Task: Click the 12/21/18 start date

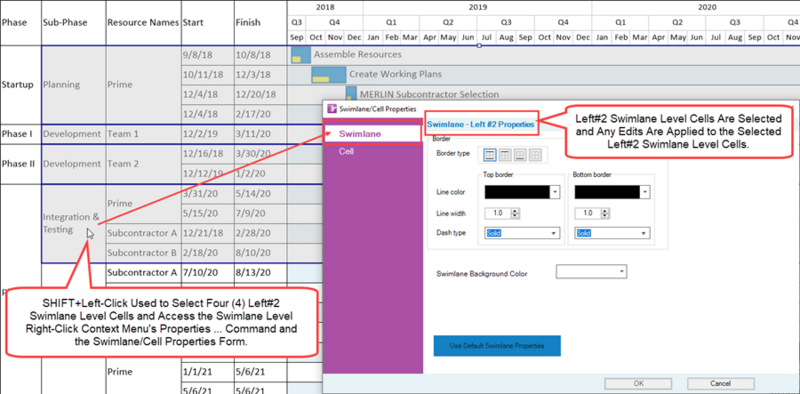Action: pyautogui.click(x=208, y=233)
